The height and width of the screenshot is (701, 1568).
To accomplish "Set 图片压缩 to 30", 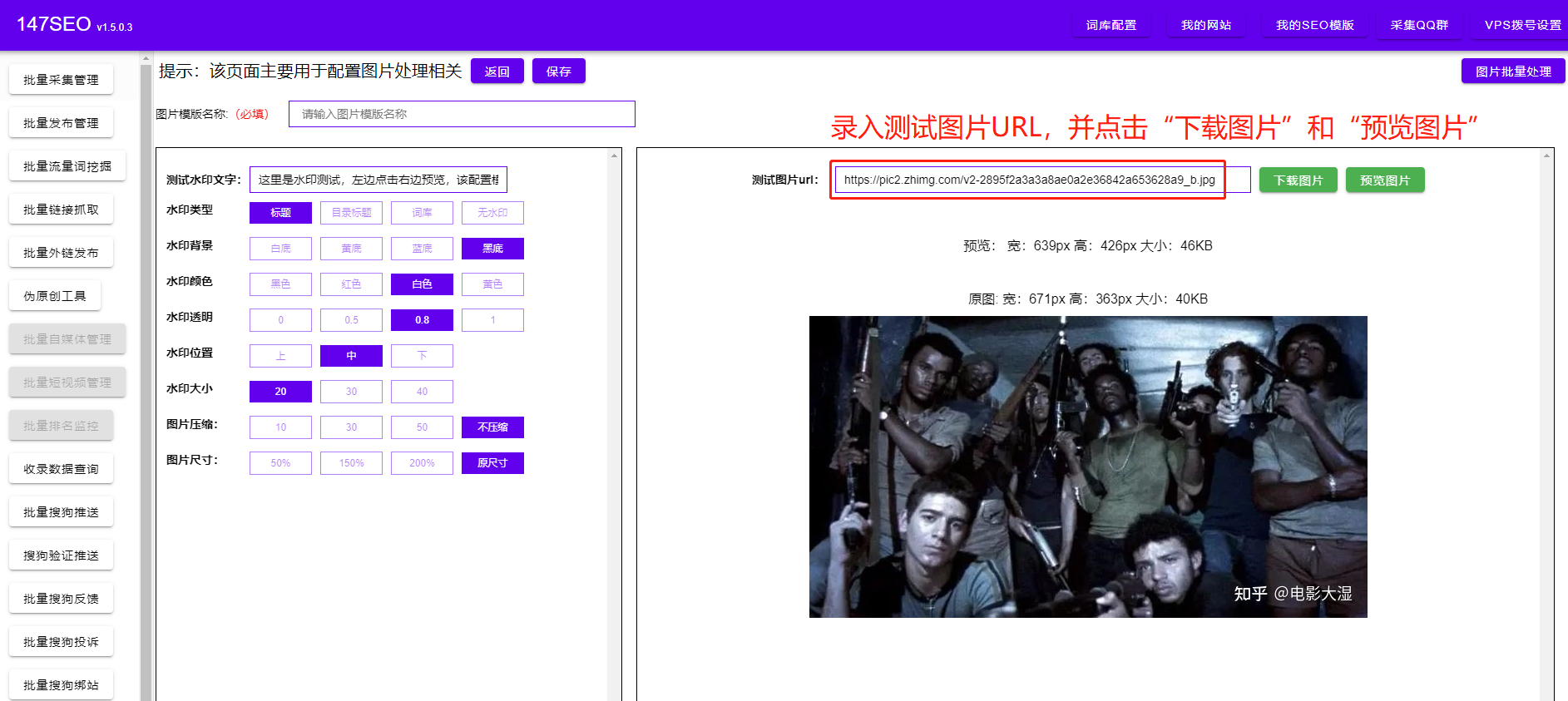I will tap(351, 427).
